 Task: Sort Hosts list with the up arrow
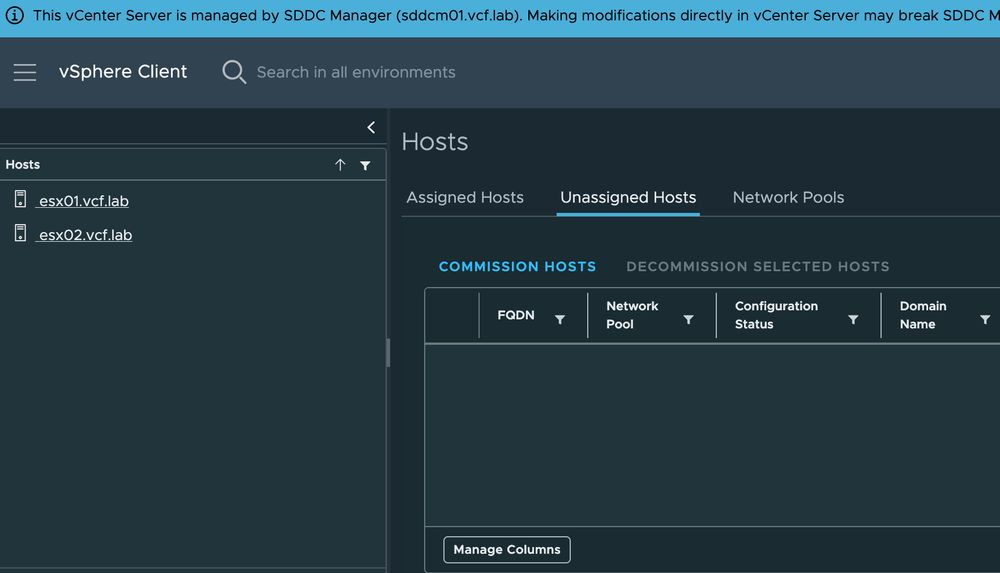pyautogui.click(x=340, y=165)
